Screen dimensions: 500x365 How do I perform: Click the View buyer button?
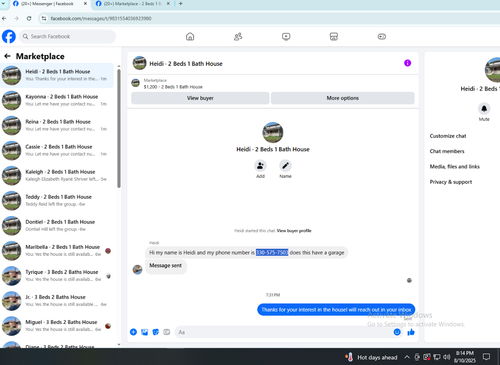coord(200,98)
